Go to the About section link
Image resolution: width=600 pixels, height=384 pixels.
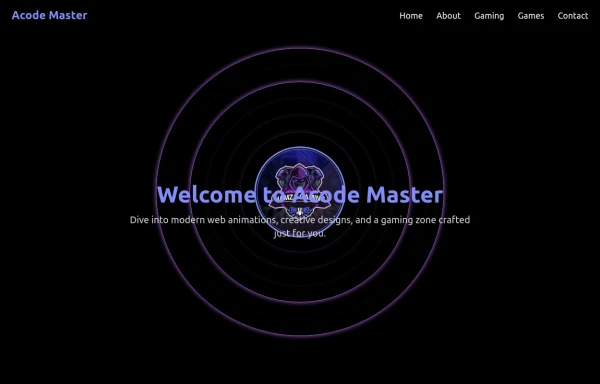click(448, 16)
